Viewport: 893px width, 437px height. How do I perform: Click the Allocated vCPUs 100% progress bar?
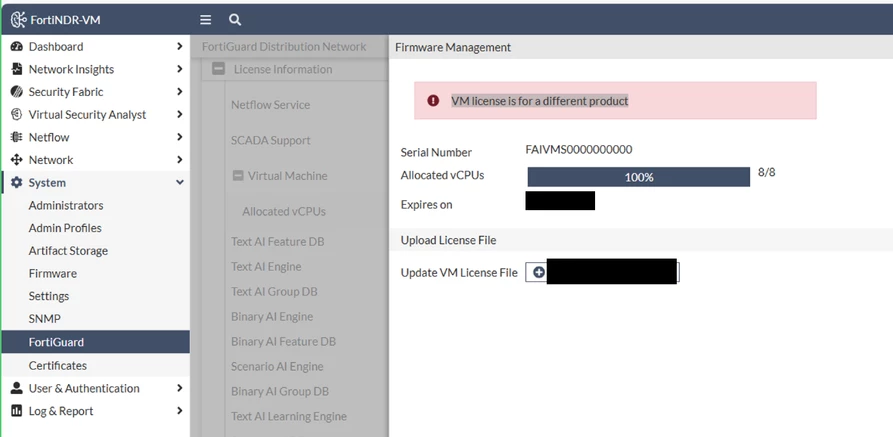point(638,177)
